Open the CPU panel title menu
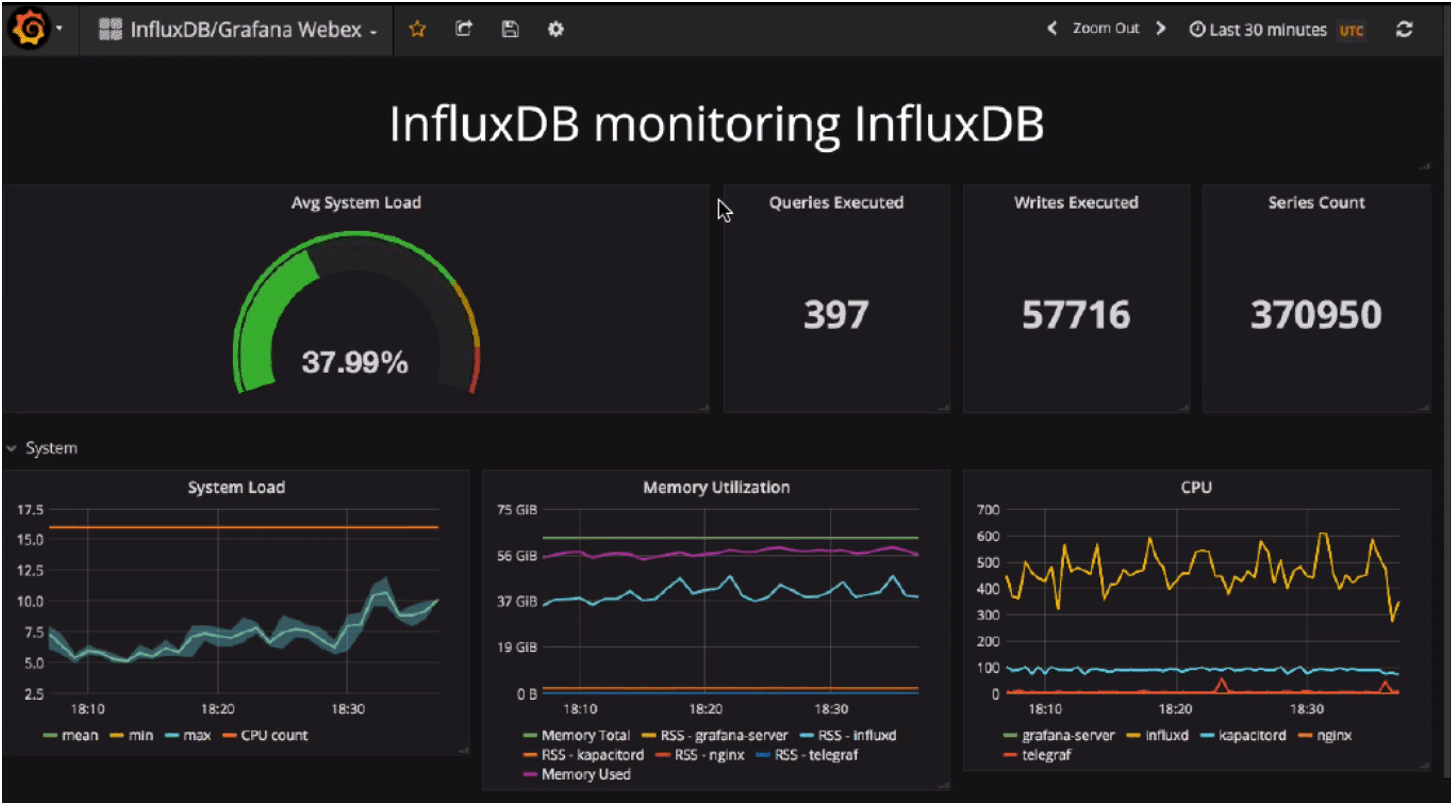This screenshot has height=806, width=1451. coord(1196,487)
